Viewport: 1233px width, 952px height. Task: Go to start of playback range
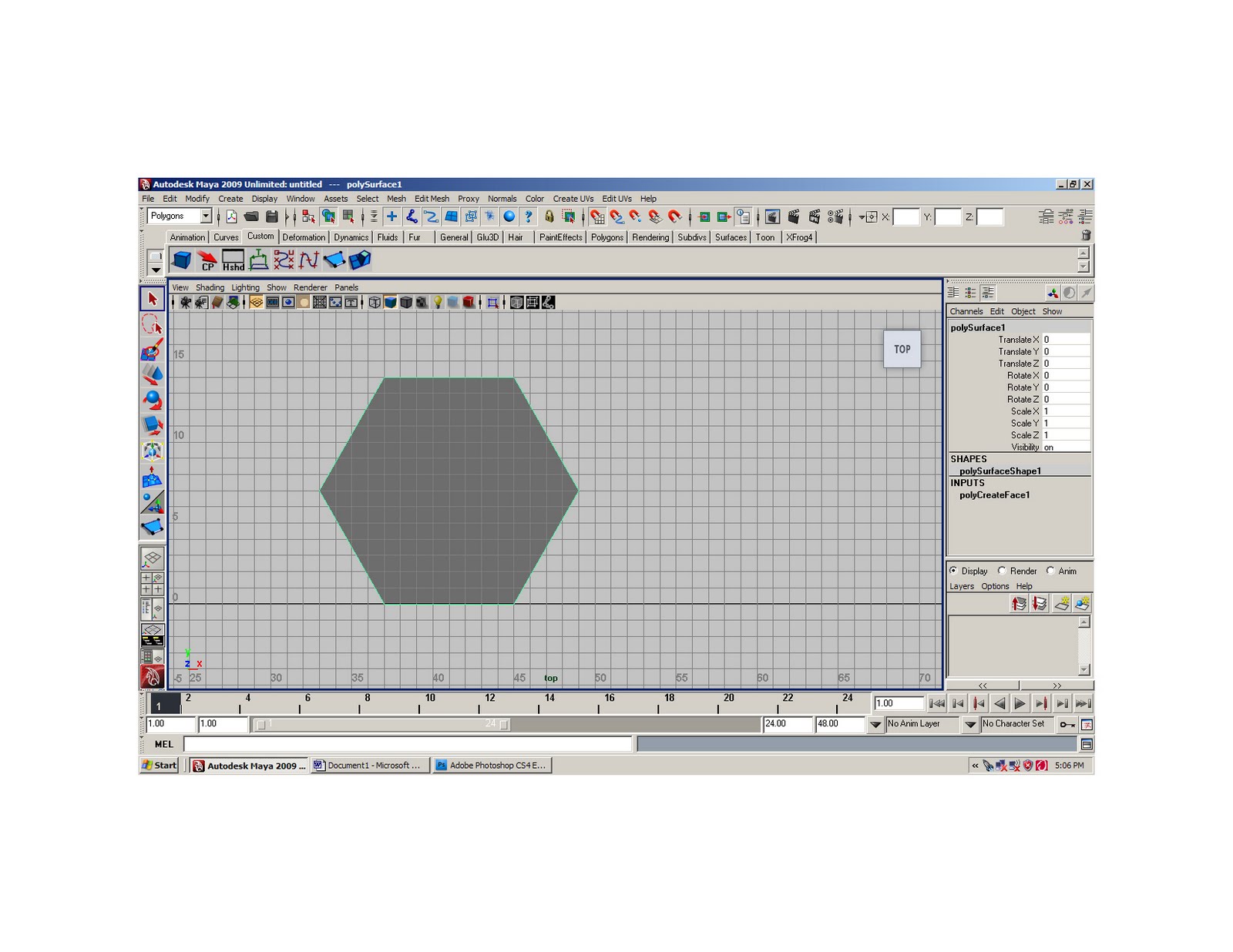pos(937,703)
